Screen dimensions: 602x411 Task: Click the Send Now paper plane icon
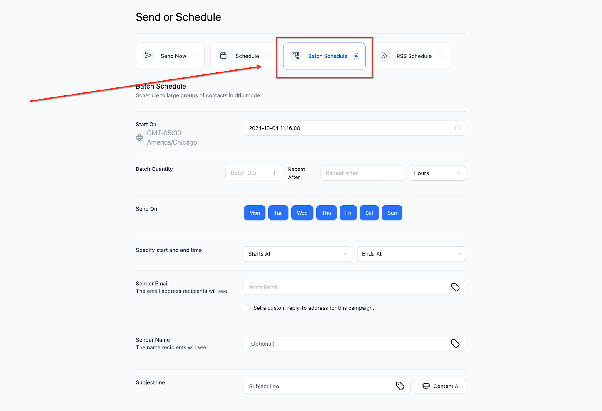point(148,56)
